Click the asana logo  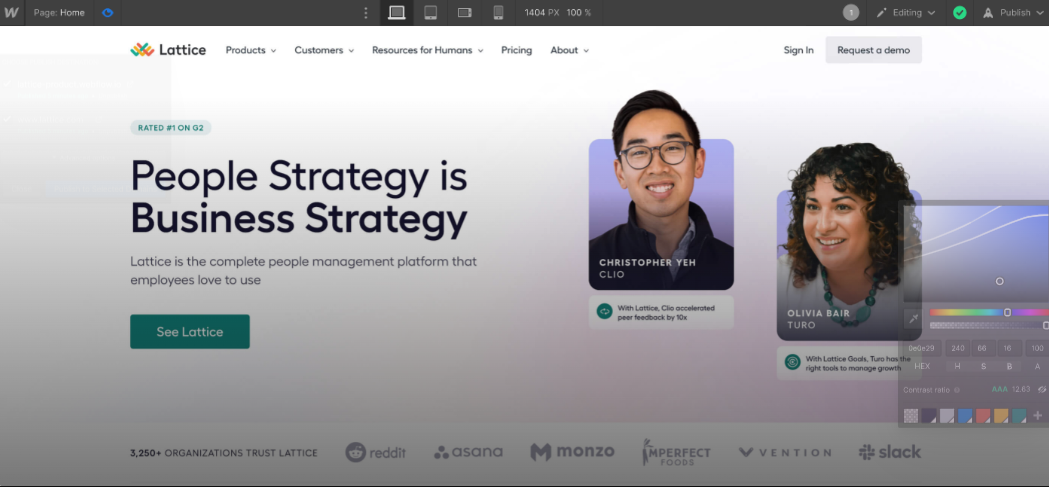click(468, 452)
